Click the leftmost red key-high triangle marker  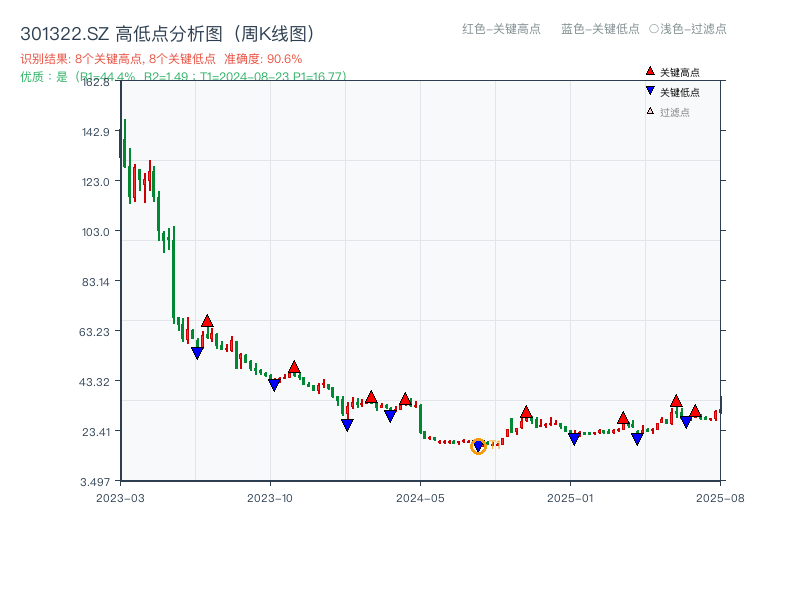click(x=208, y=319)
